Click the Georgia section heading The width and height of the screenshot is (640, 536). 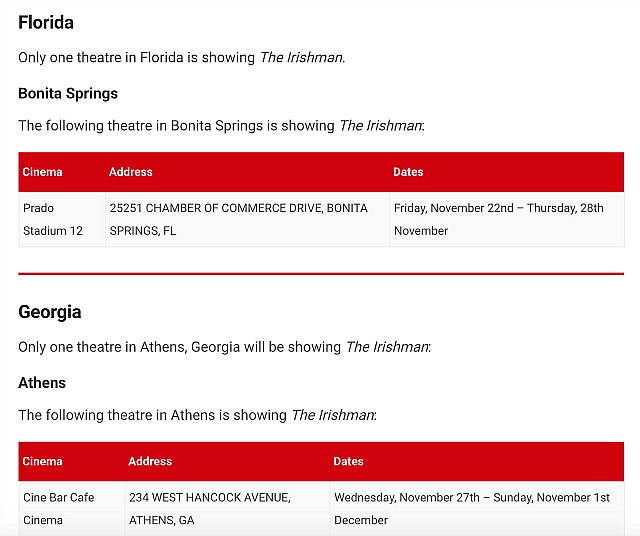(x=50, y=312)
